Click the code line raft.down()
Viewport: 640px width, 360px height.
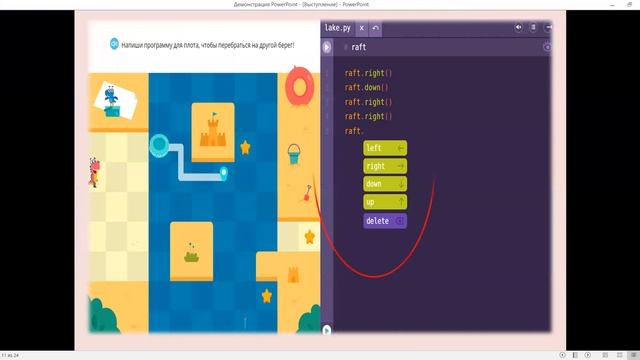tap(367, 87)
